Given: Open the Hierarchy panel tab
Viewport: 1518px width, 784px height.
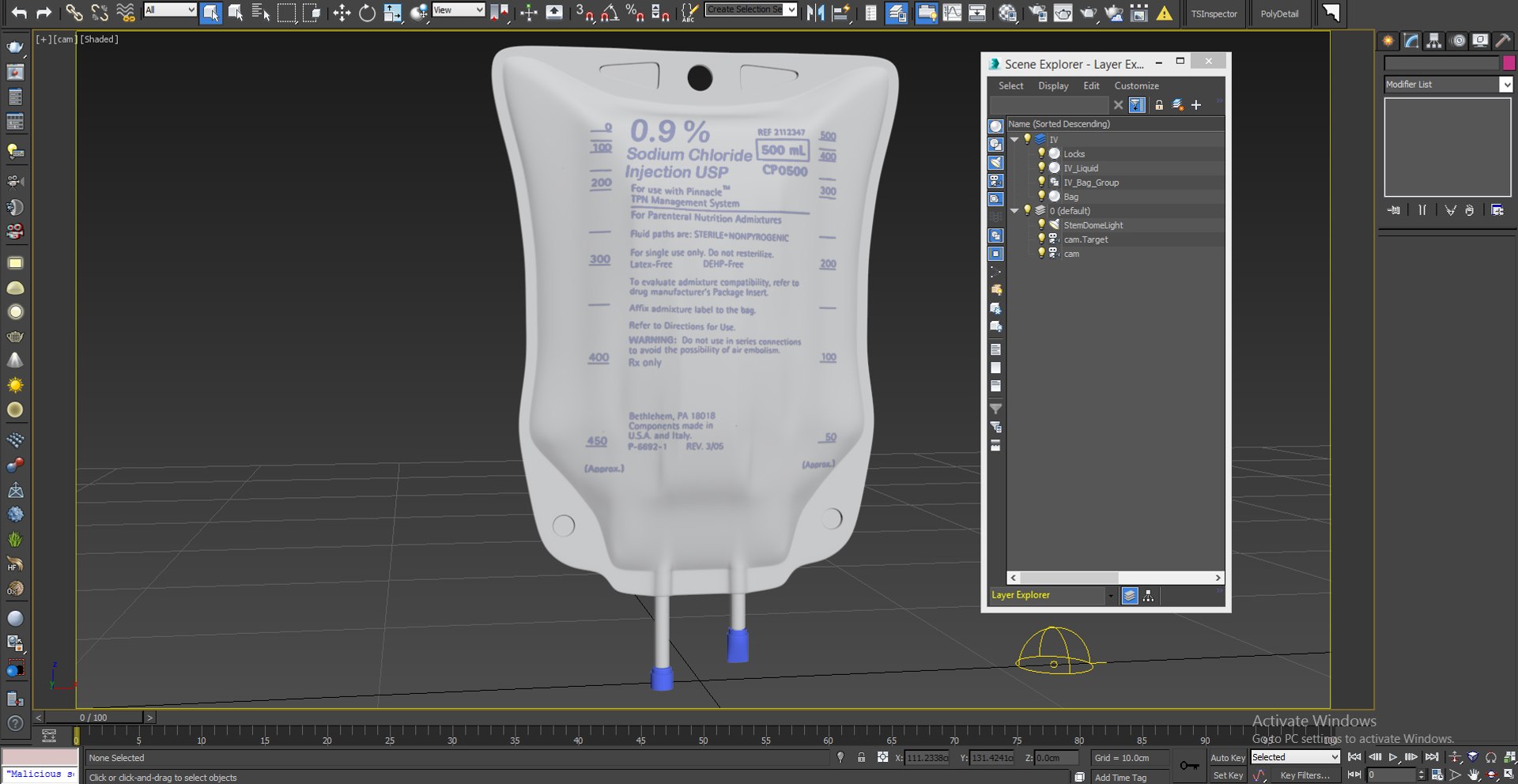Looking at the screenshot, I should [x=1434, y=40].
